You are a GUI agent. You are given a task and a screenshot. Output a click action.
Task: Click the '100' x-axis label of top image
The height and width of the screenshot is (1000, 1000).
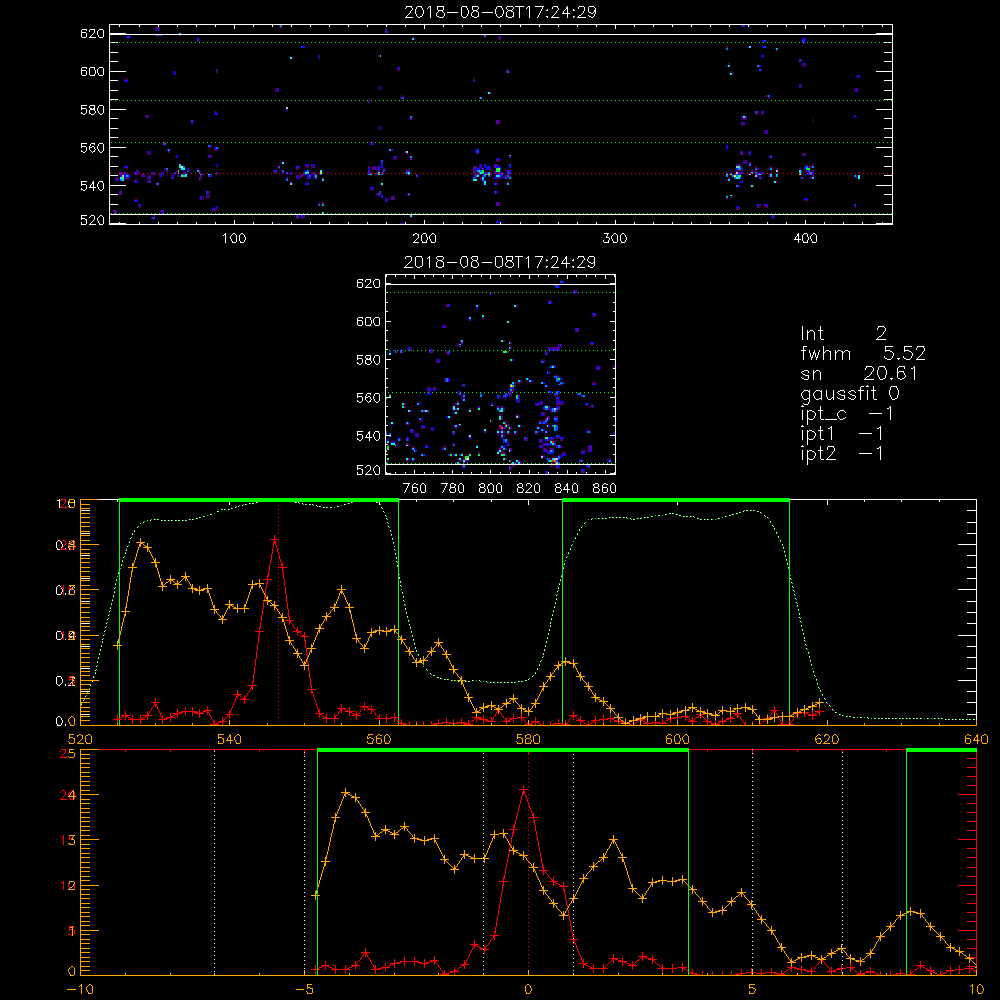click(x=234, y=239)
